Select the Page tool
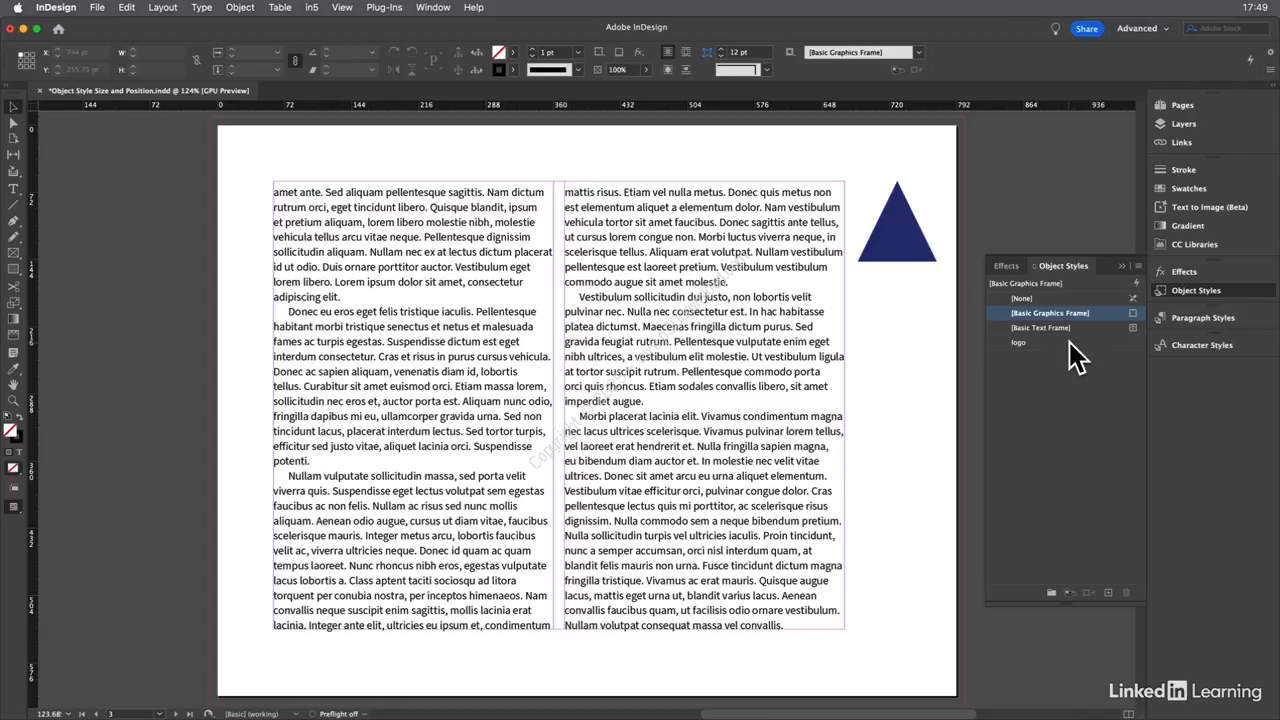Viewport: 1280px width, 720px height. coord(13,138)
